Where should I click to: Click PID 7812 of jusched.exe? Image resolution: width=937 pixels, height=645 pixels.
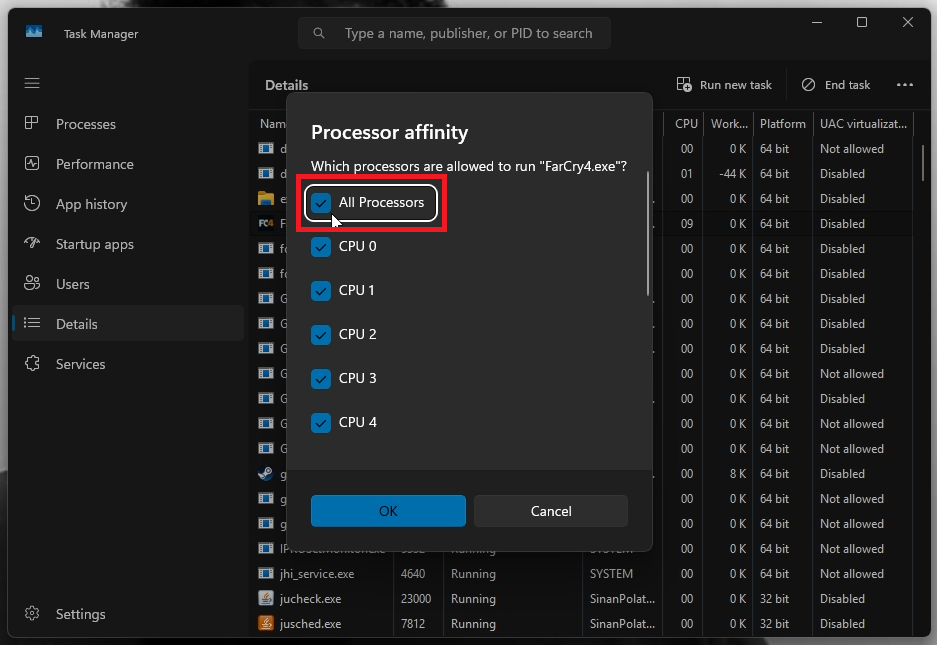click(x=413, y=623)
